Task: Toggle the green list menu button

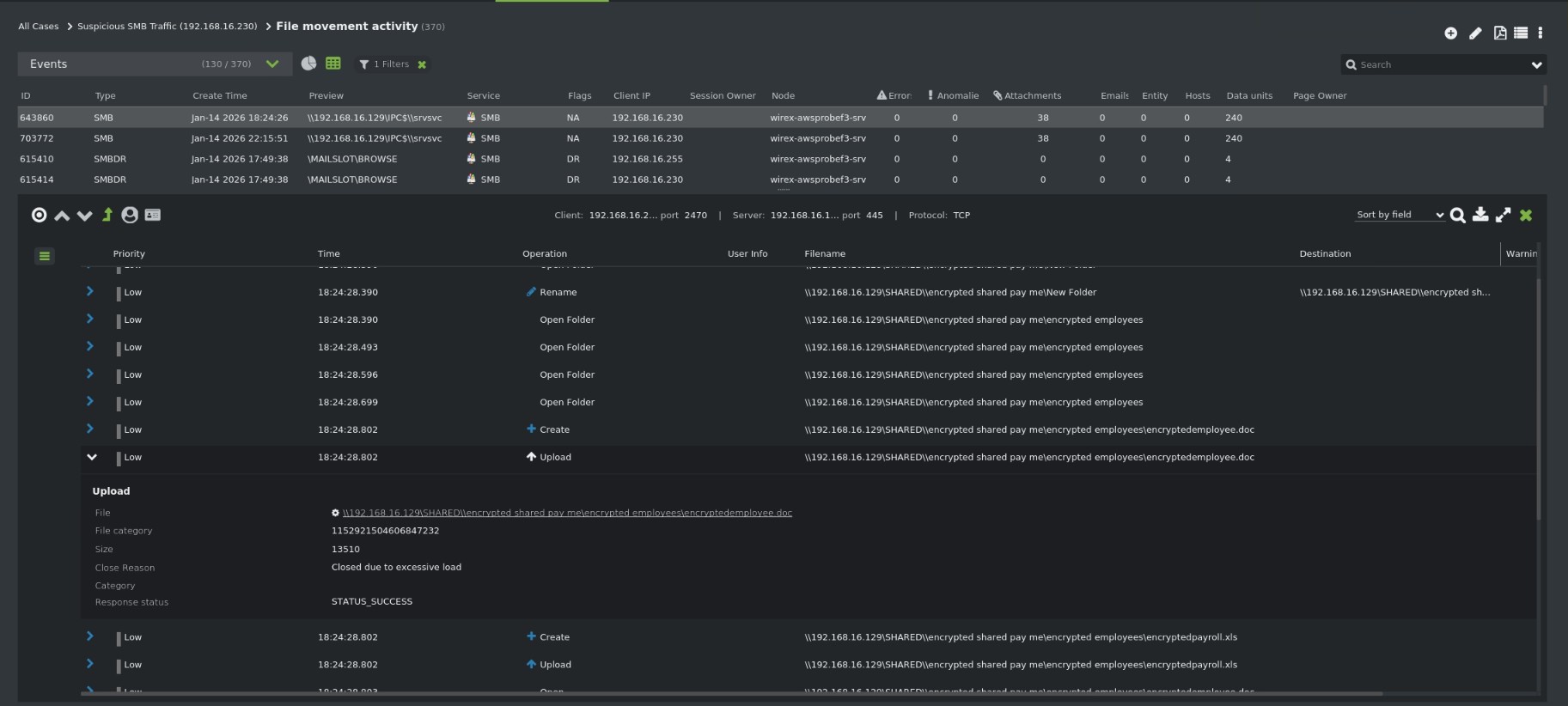Action: tap(45, 256)
